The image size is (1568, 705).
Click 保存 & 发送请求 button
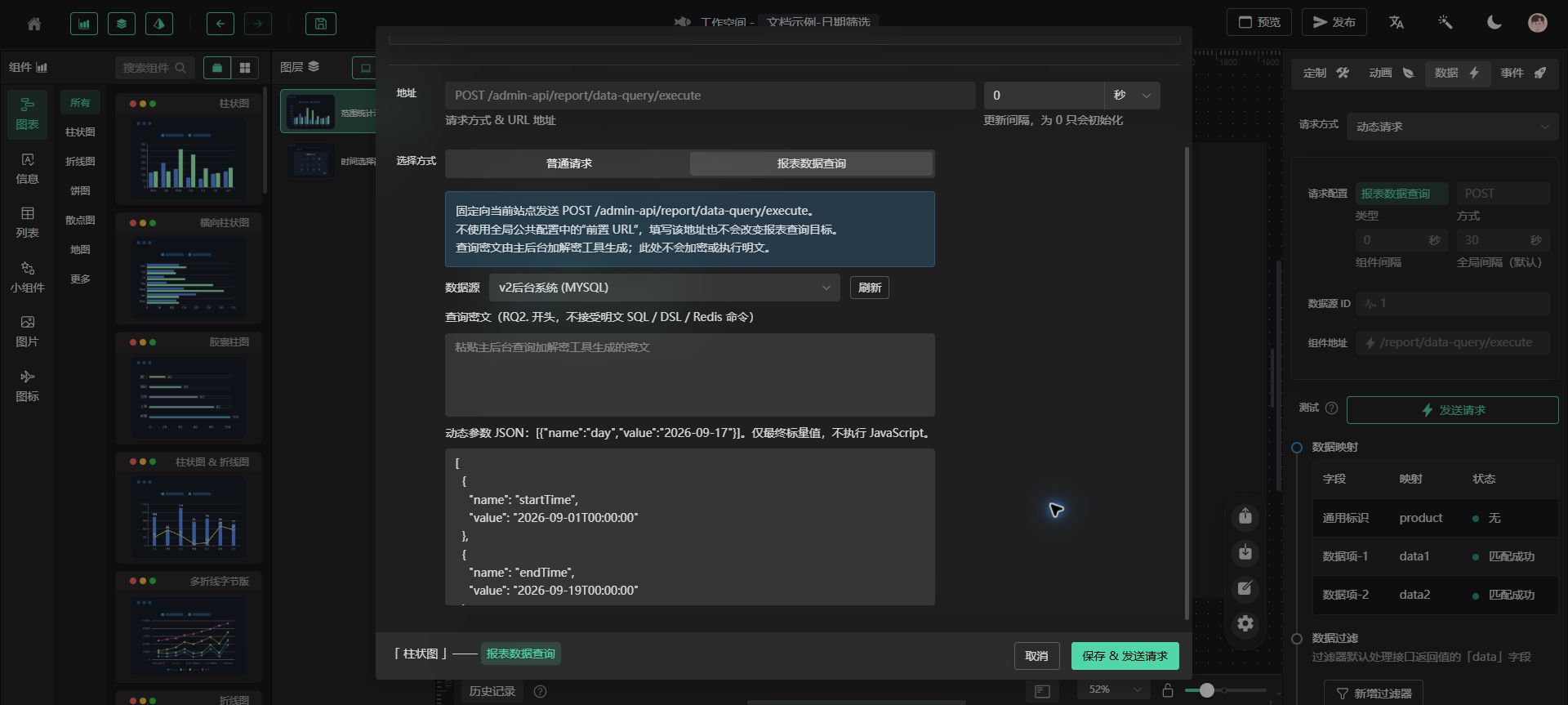click(x=1125, y=656)
